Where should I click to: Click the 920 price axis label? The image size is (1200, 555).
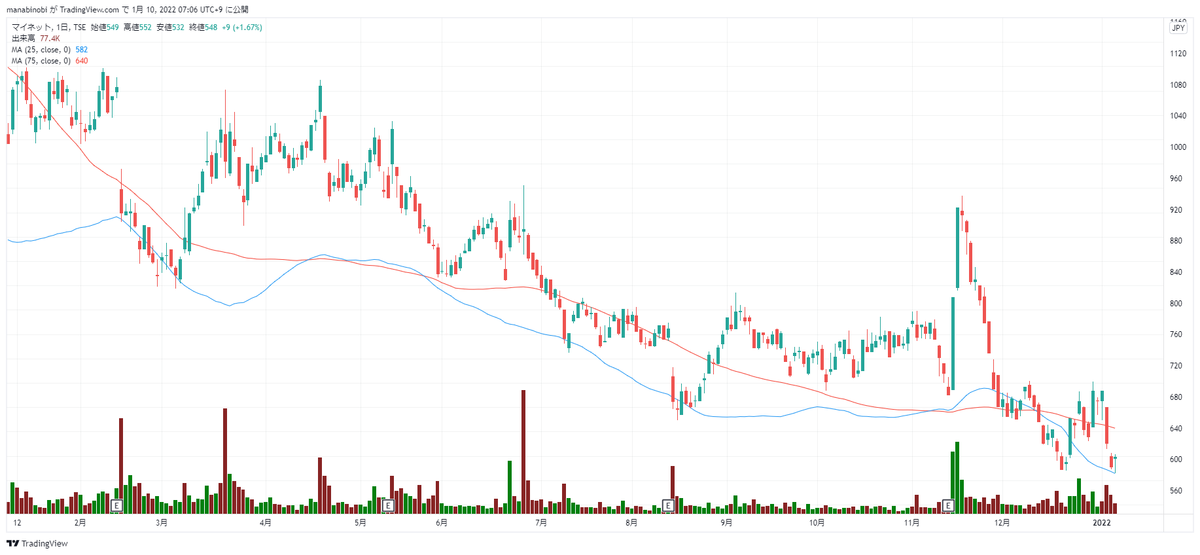pyautogui.click(x=1178, y=210)
